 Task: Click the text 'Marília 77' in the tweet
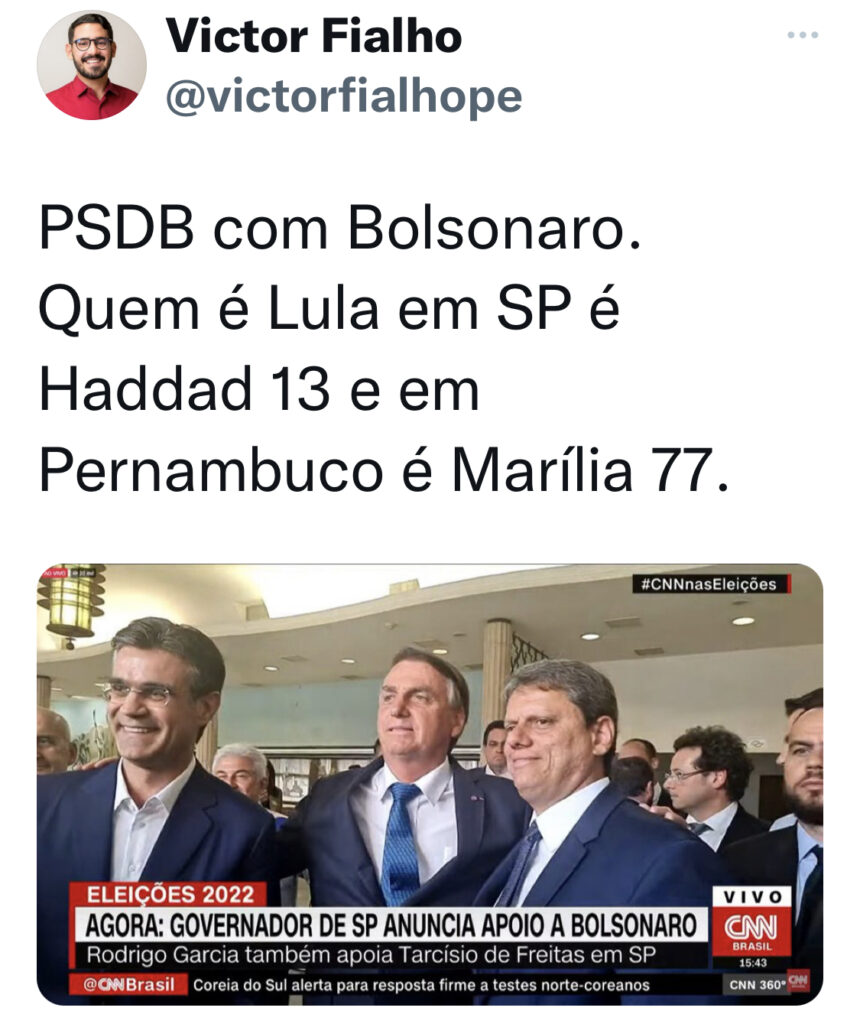tap(589, 470)
